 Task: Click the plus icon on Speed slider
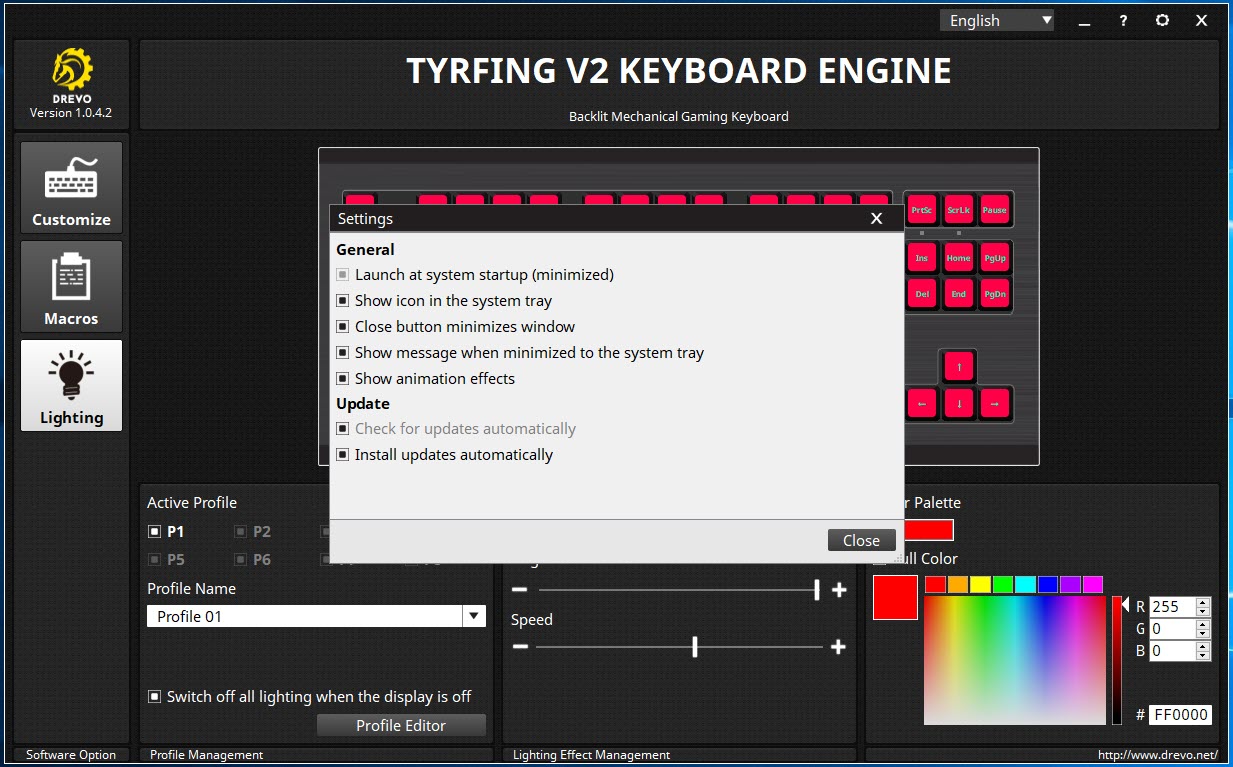[838, 647]
